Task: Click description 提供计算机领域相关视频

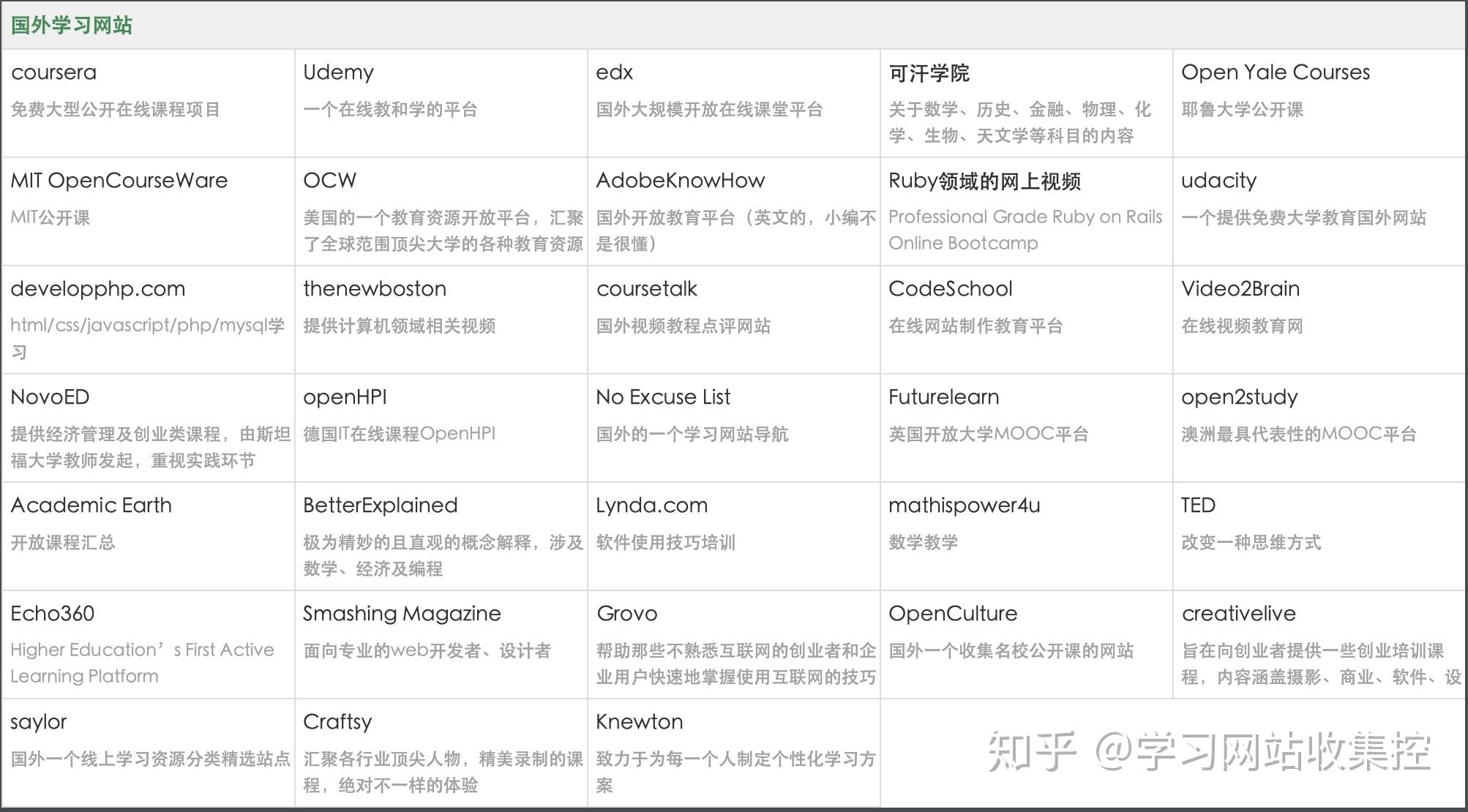Action: click(x=399, y=326)
